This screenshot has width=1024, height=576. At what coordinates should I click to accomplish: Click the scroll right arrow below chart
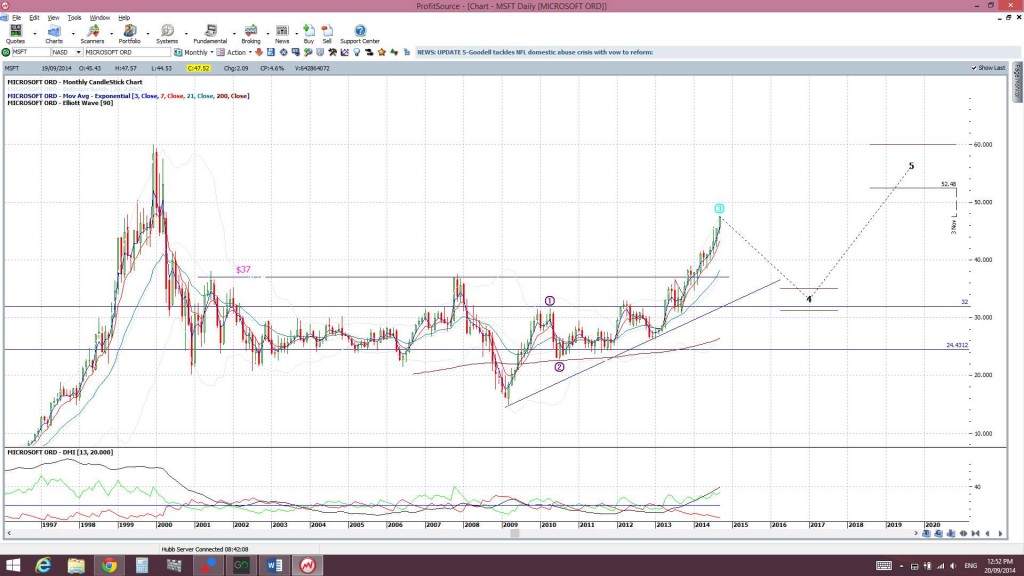[x=915, y=534]
